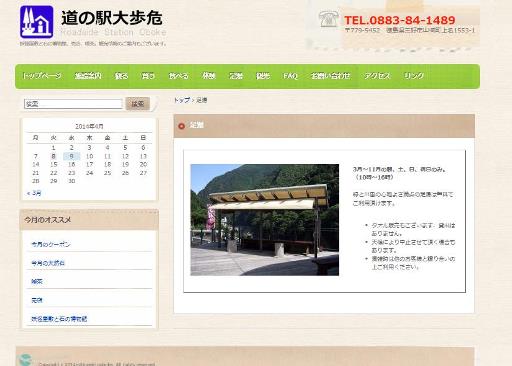Open the 今月のクーポン link
Image resolution: width=512 pixels, height=366 pixels.
[51, 244]
